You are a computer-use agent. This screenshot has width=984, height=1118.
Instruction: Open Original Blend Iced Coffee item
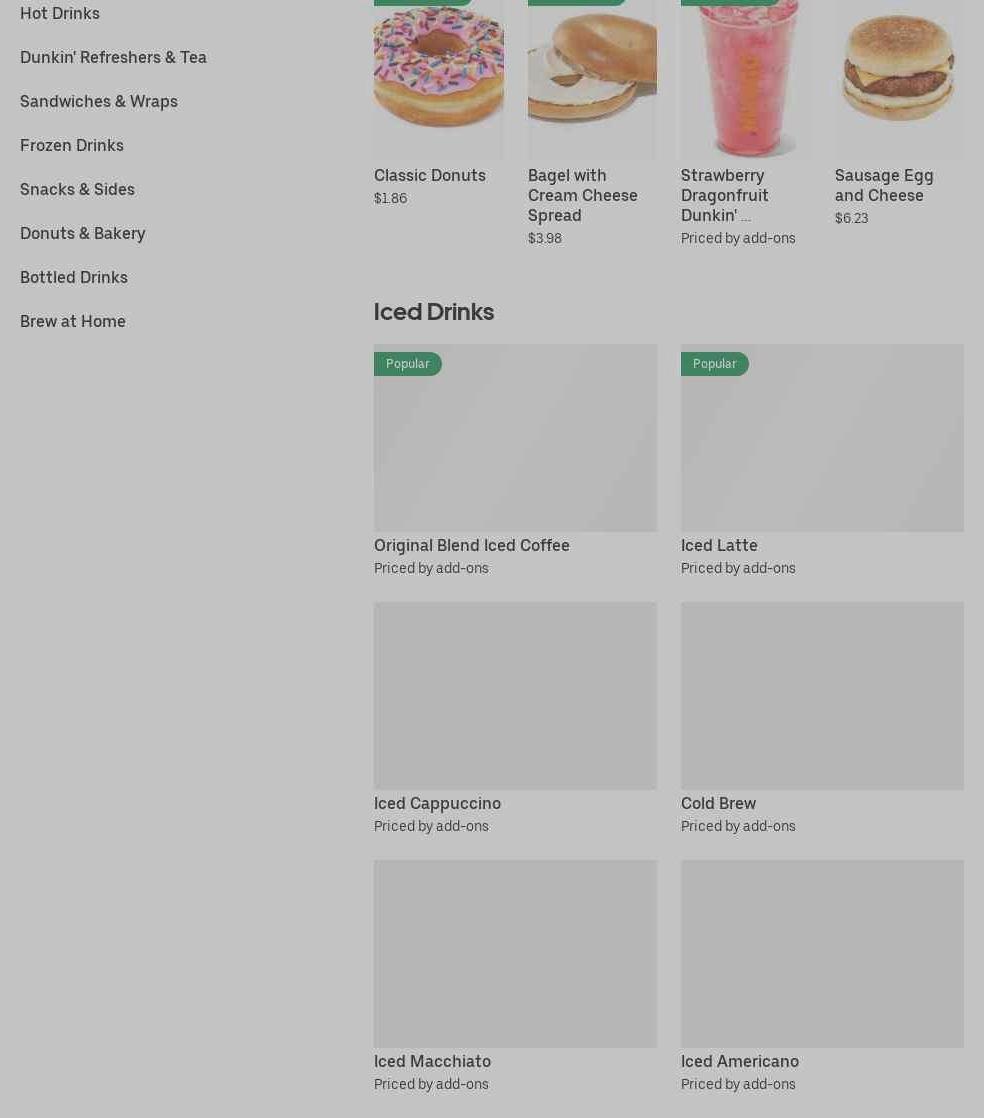(x=516, y=461)
